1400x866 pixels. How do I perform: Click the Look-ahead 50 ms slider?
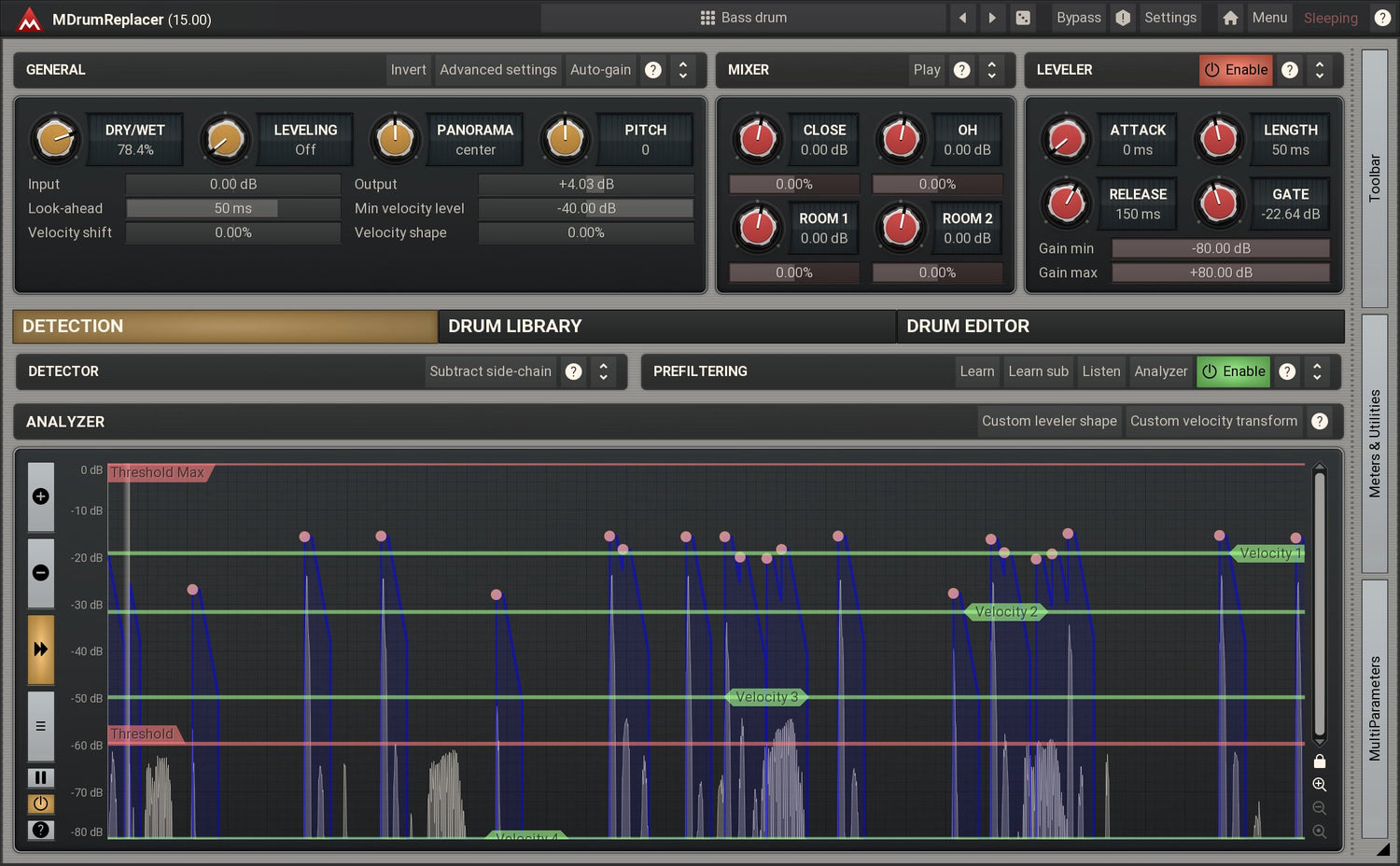tap(232, 209)
